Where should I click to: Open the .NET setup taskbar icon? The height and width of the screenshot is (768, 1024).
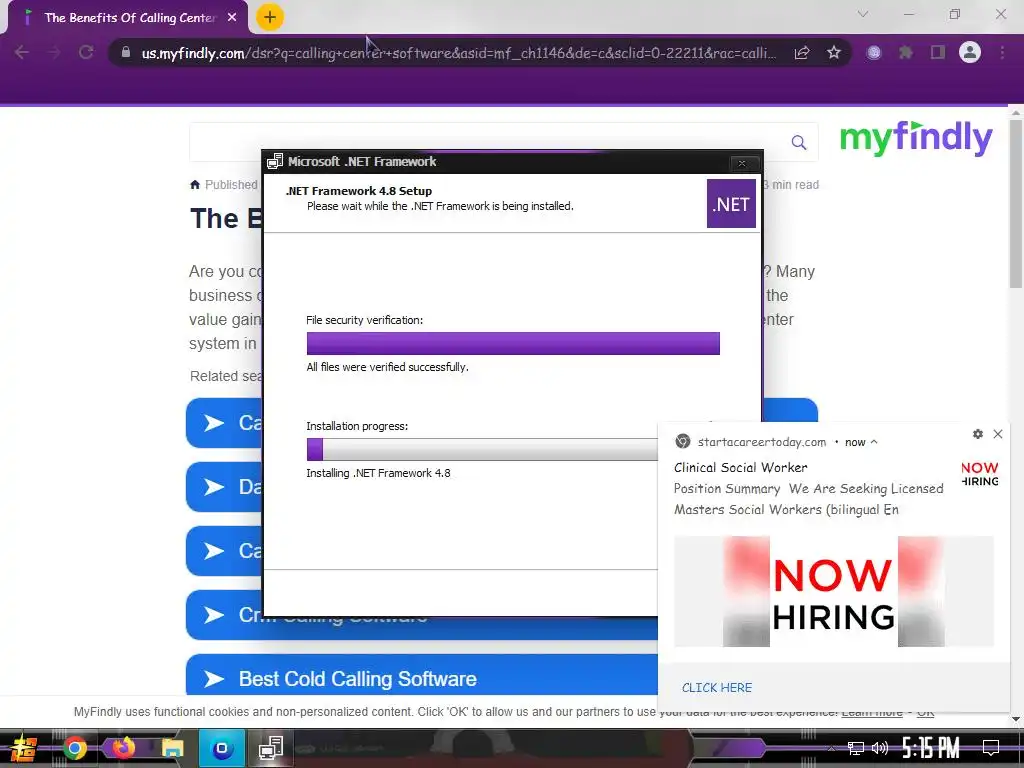(270, 748)
